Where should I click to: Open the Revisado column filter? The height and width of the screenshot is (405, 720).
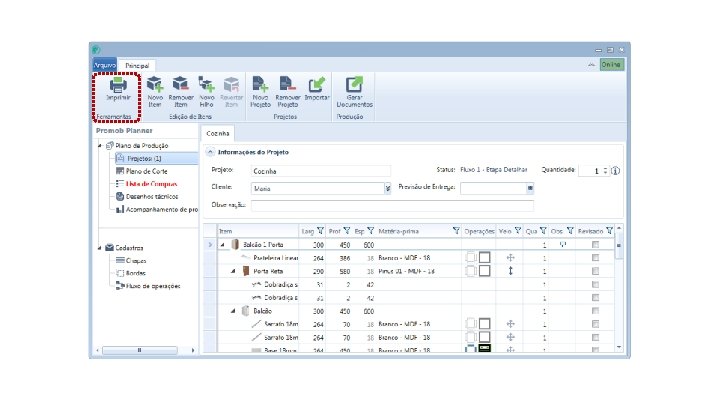point(609,231)
